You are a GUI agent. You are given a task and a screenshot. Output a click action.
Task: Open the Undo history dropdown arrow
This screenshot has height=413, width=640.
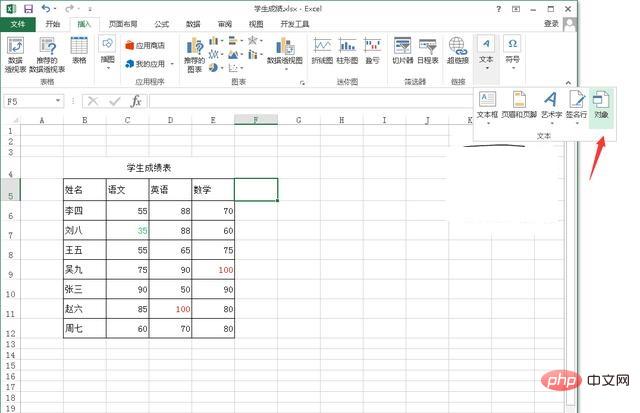pyautogui.click(x=55, y=9)
